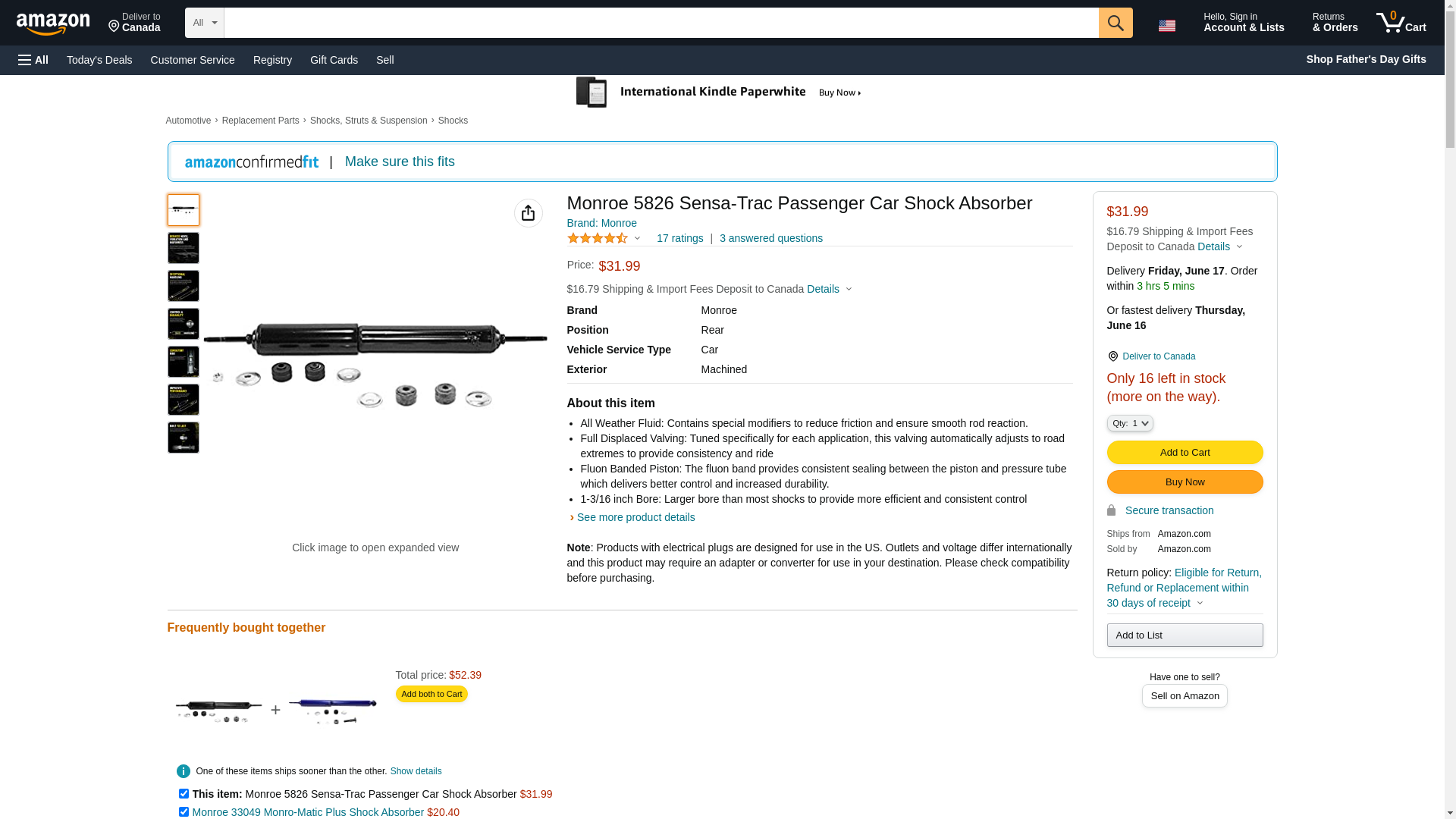Open the shopping cart

[1401, 23]
